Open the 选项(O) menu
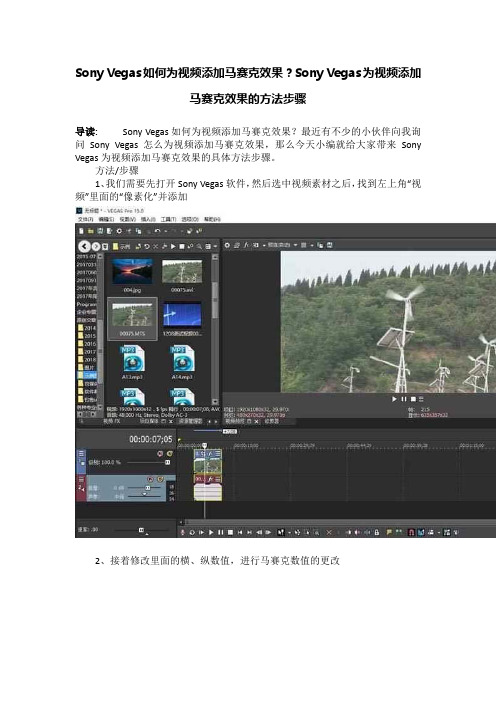Viewport: 496px width, 702px height. tap(190, 219)
